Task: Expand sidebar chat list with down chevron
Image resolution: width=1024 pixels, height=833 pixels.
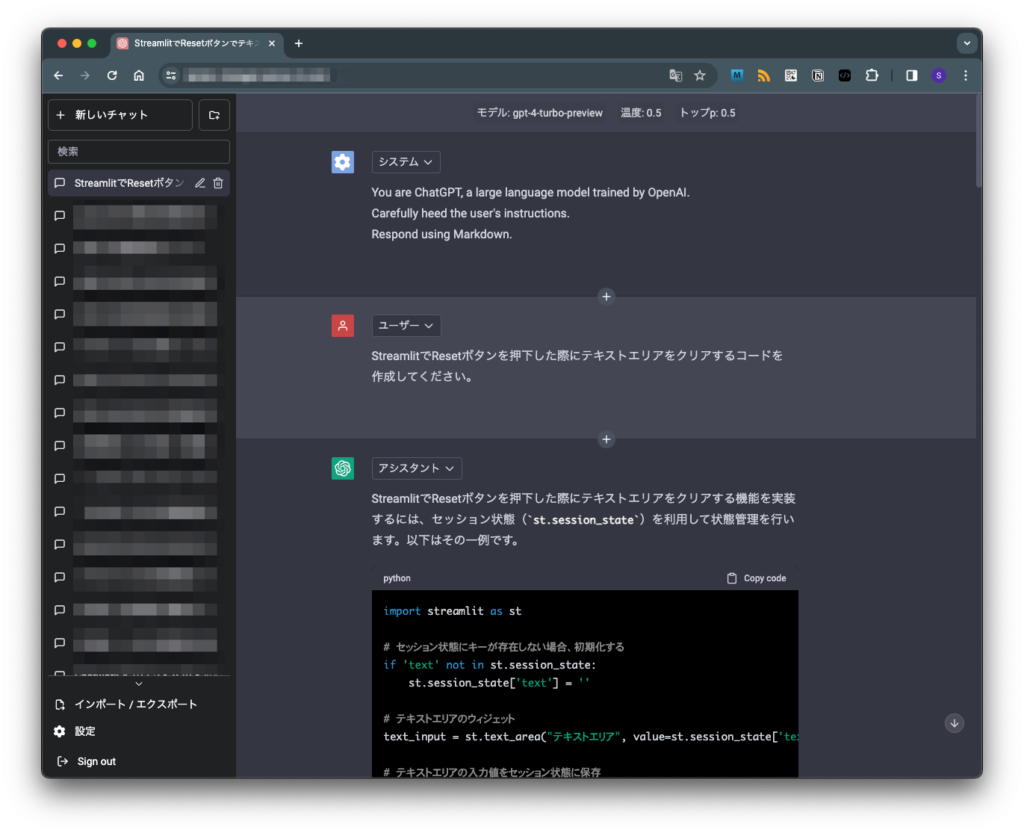Action: pyautogui.click(x=138, y=684)
